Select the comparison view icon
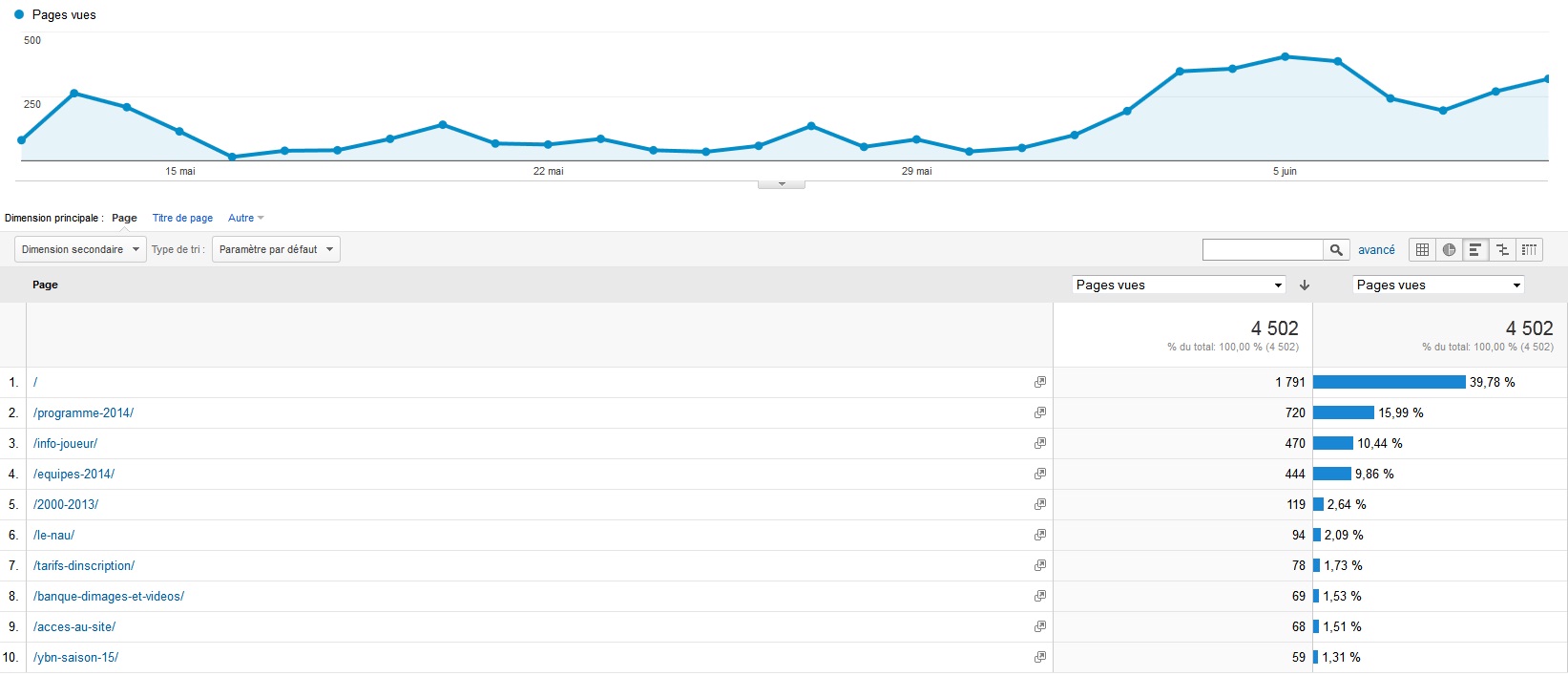Image resolution: width=1568 pixels, height=676 pixels. [x=1502, y=250]
